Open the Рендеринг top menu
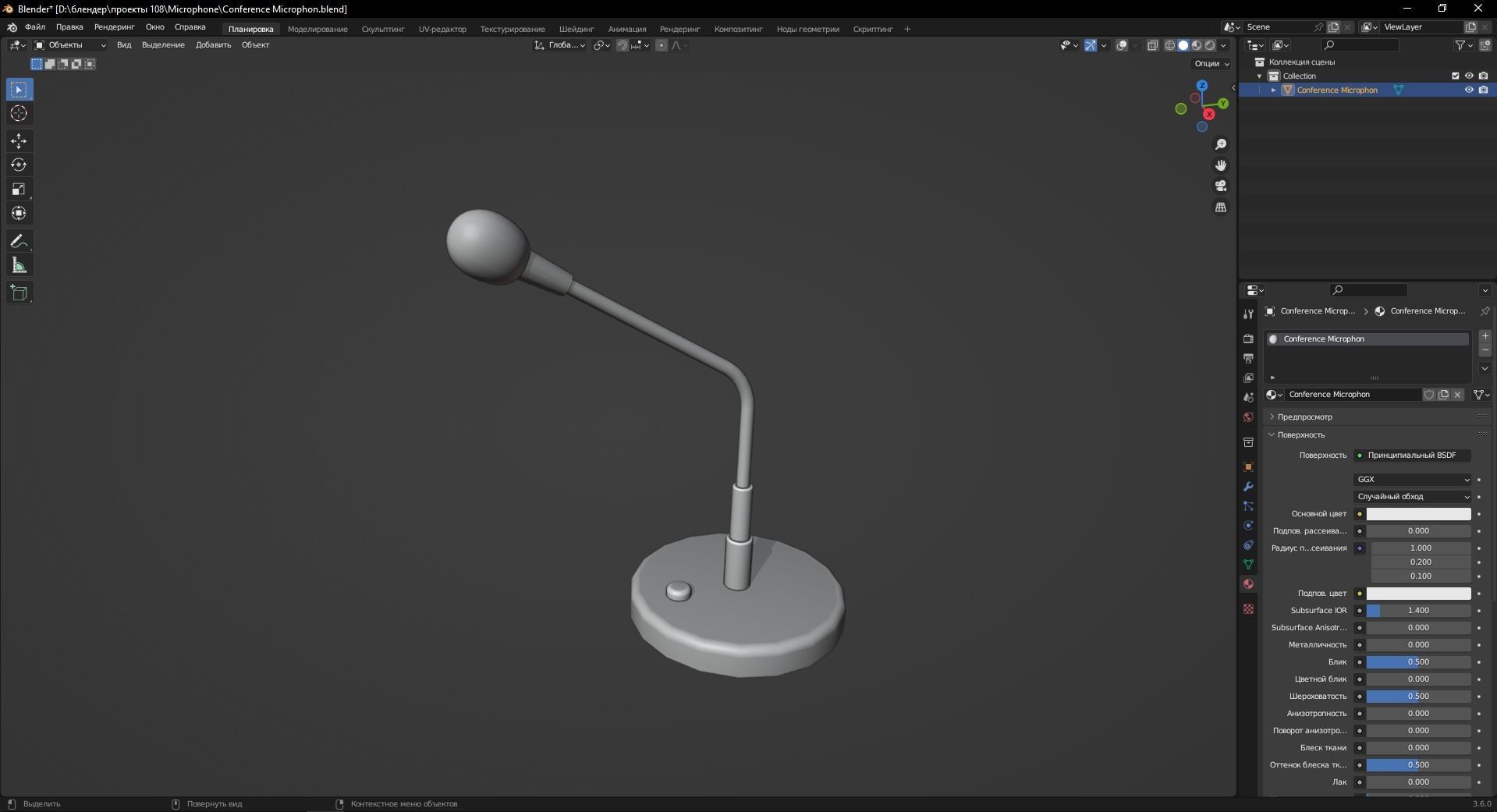1497x812 pixels. click(115, 27)
